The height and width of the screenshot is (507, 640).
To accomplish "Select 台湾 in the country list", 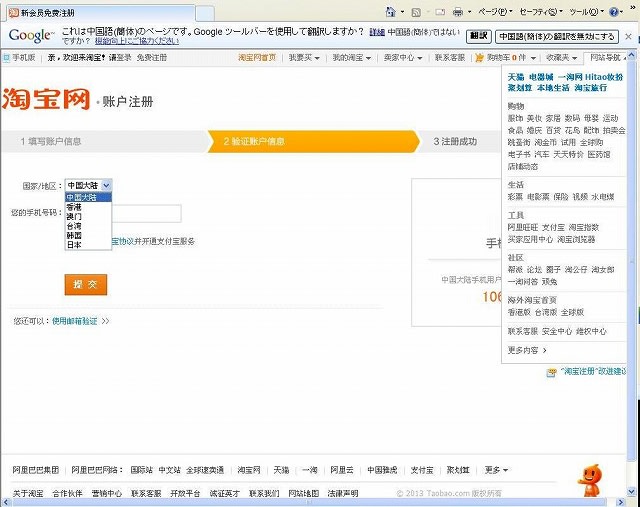I will tap(88, 226).
